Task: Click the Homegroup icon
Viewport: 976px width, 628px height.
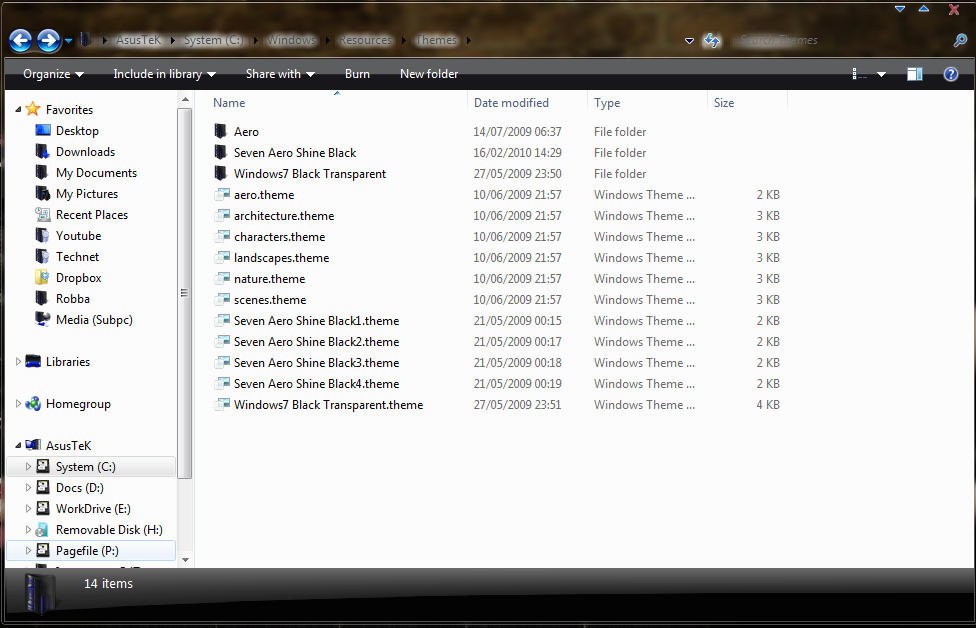Action: (x=33, y=403)
